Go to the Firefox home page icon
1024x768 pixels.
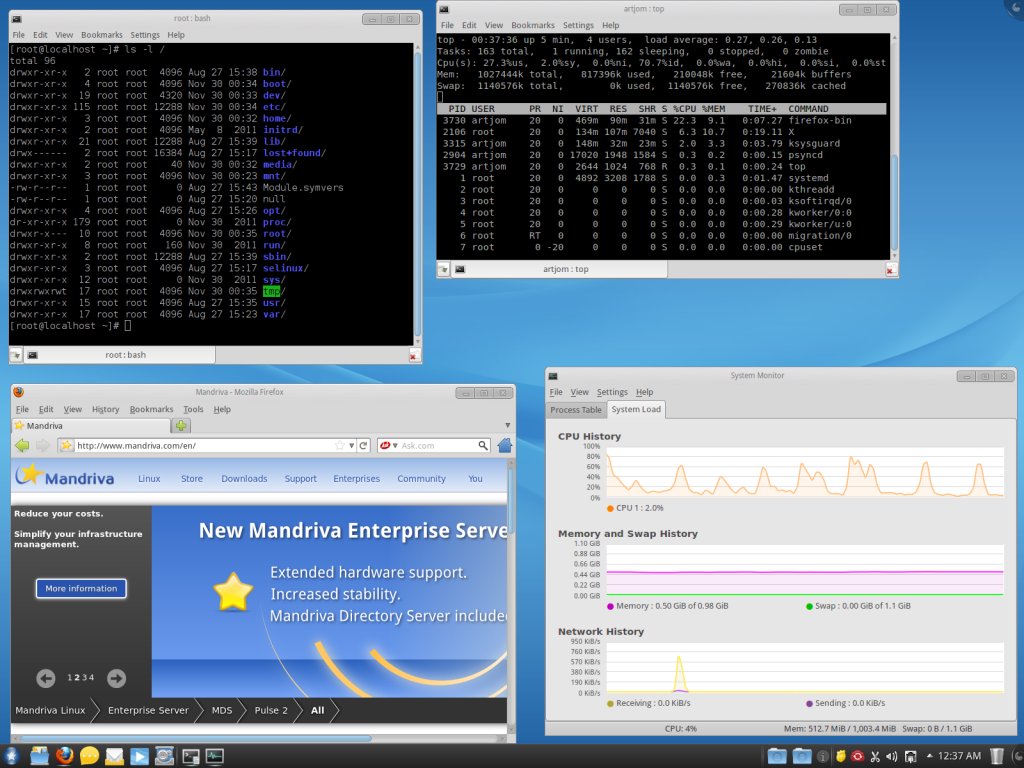click(x=505, y=445)
